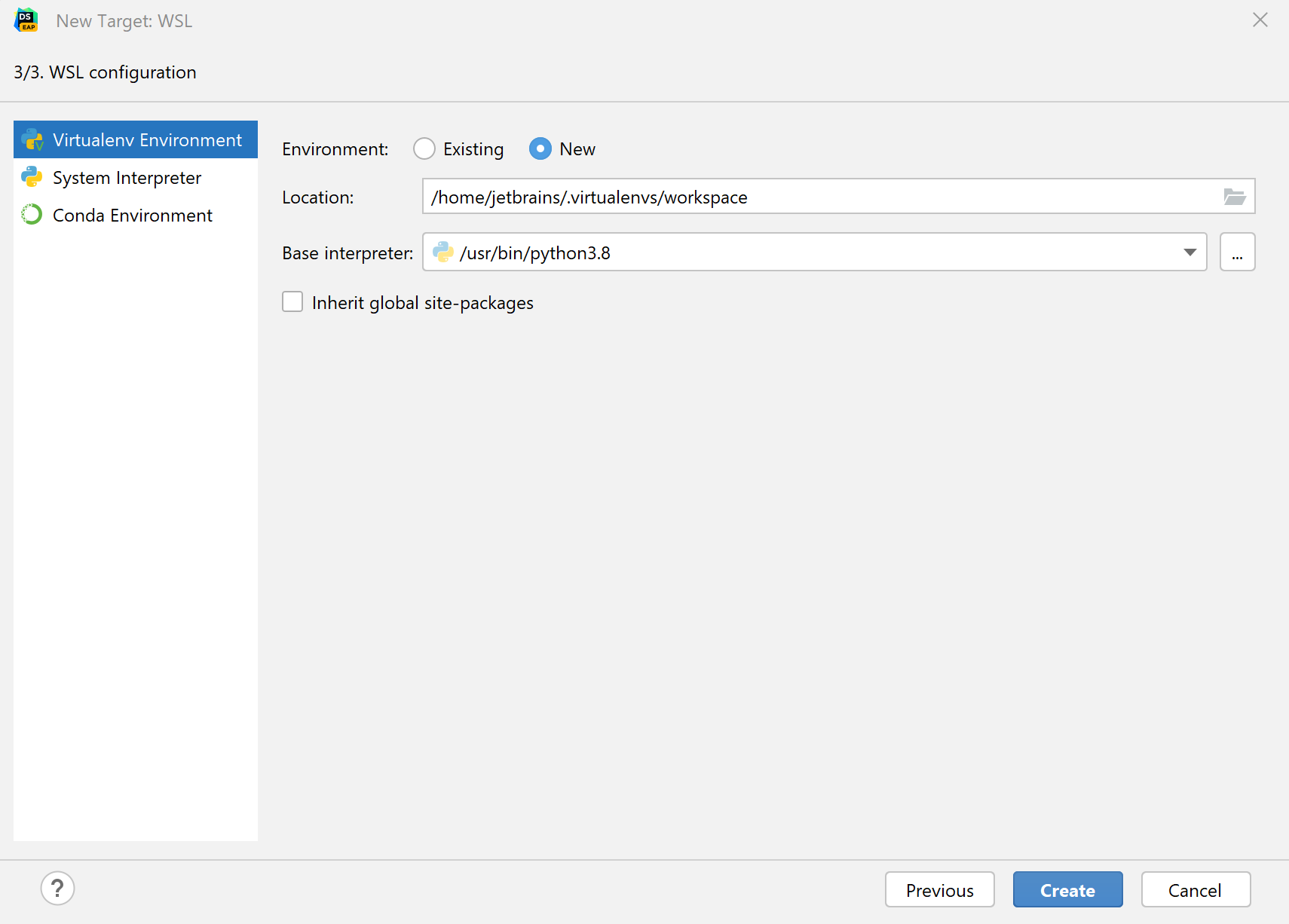
Task: Open the Help question mark icon
Action: pos(57,889)
